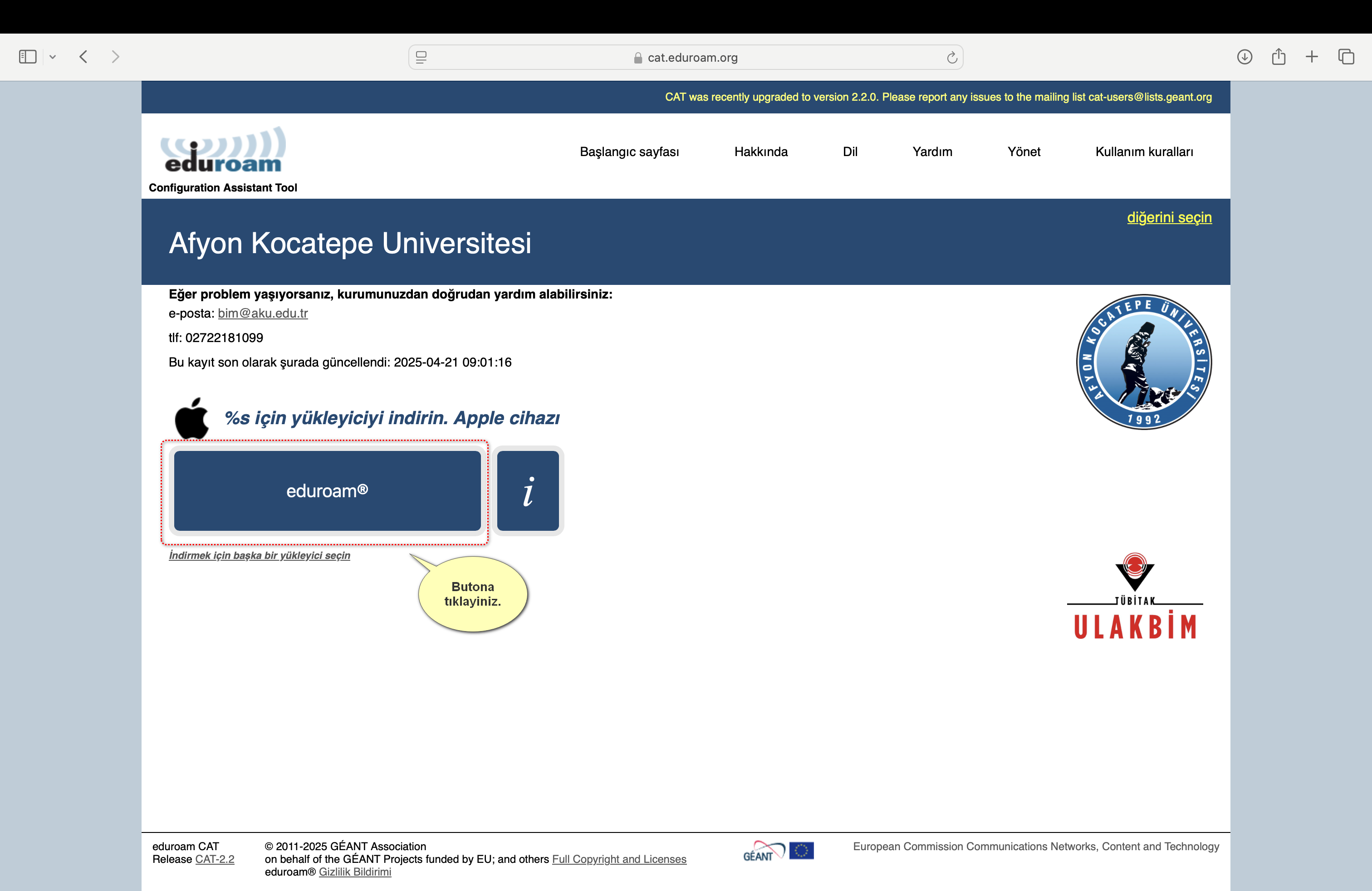This screenshot has height=891, width=1372.
Task: Download the eduroam® installer button
Action: tap(327, 490)
